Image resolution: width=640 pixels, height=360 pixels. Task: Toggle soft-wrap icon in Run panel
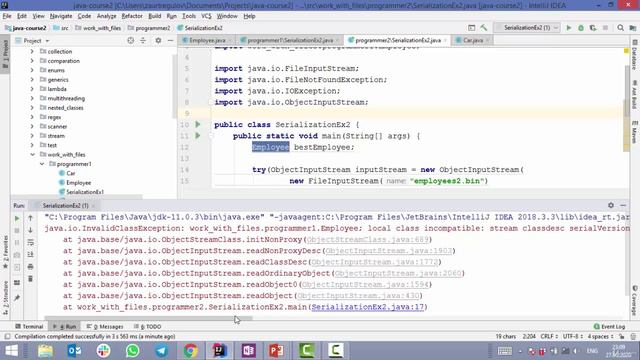pos(31,242)
